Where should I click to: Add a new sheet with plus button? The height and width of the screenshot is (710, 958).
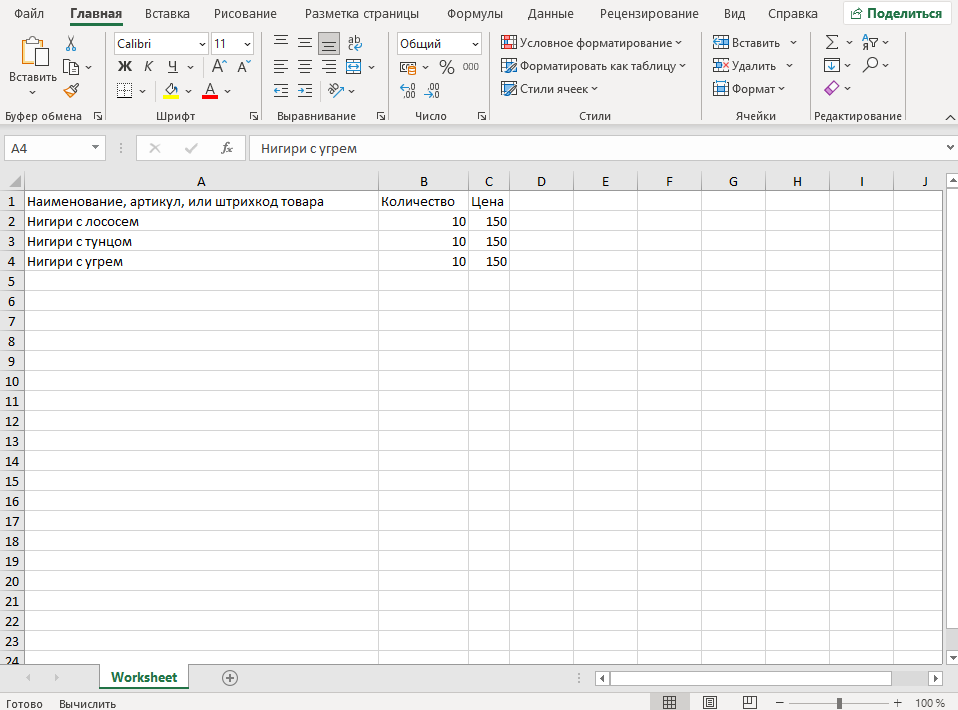click(x=230, y=678)
